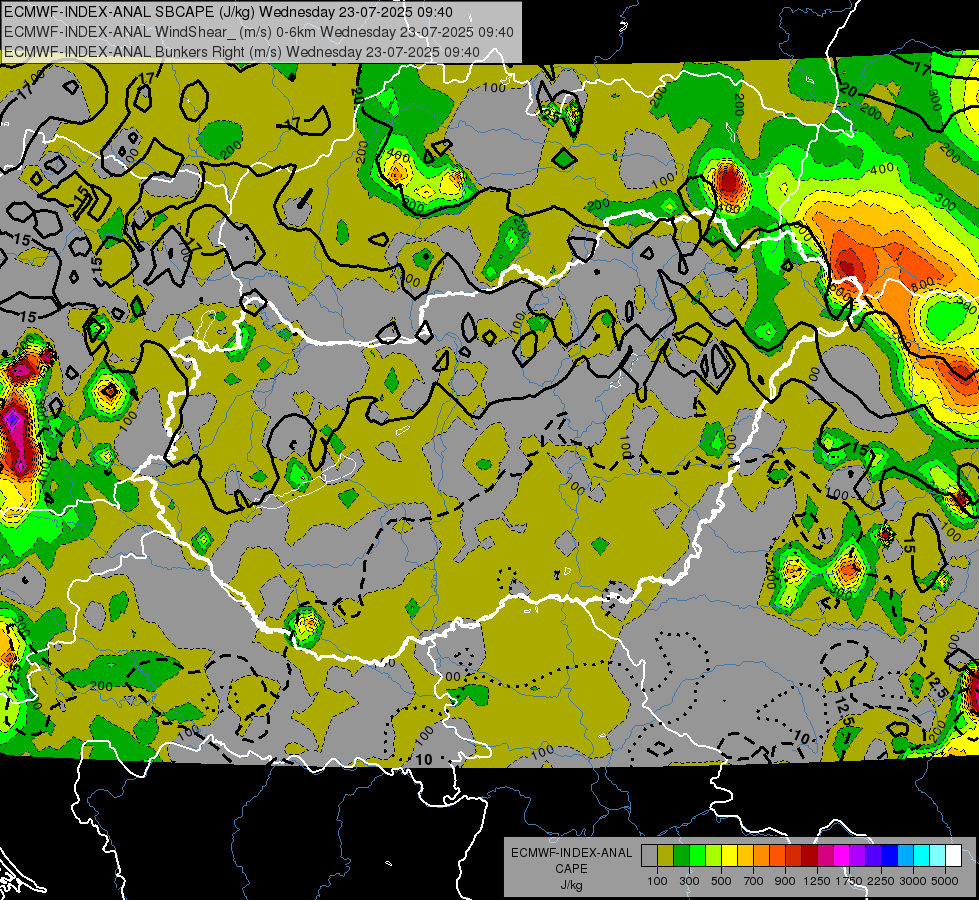The height and width of the screenshot is (900, 979).
Task: Select the gold swatch before 700
Action: tap(745, 855)
